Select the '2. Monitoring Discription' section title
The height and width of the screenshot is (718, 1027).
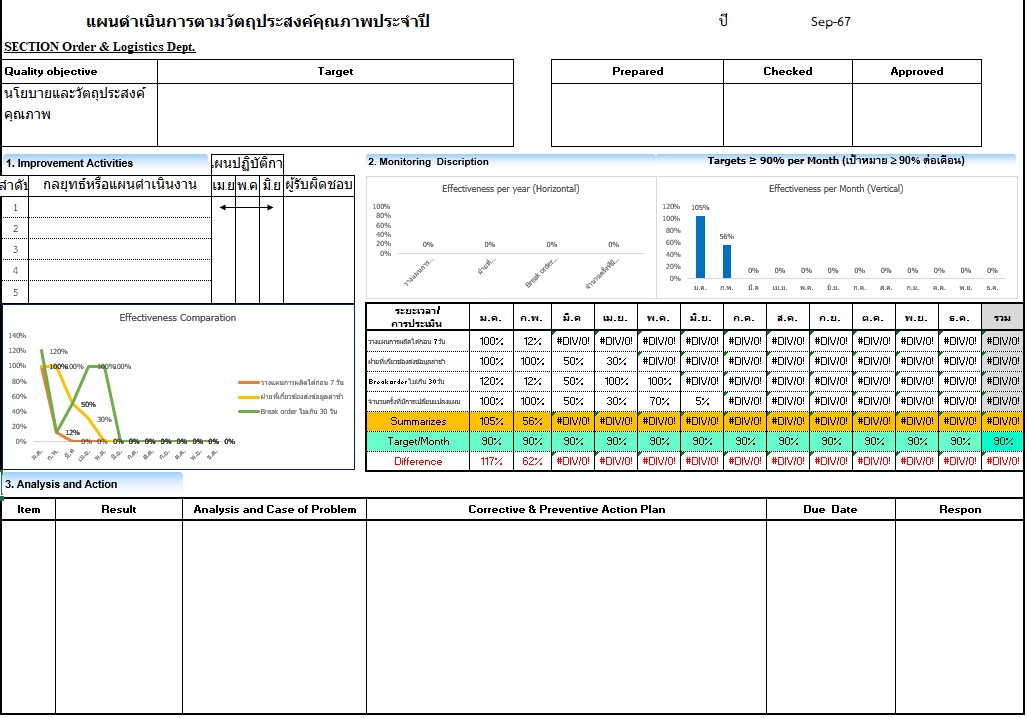pyautogui.click(x=428, y=162)
